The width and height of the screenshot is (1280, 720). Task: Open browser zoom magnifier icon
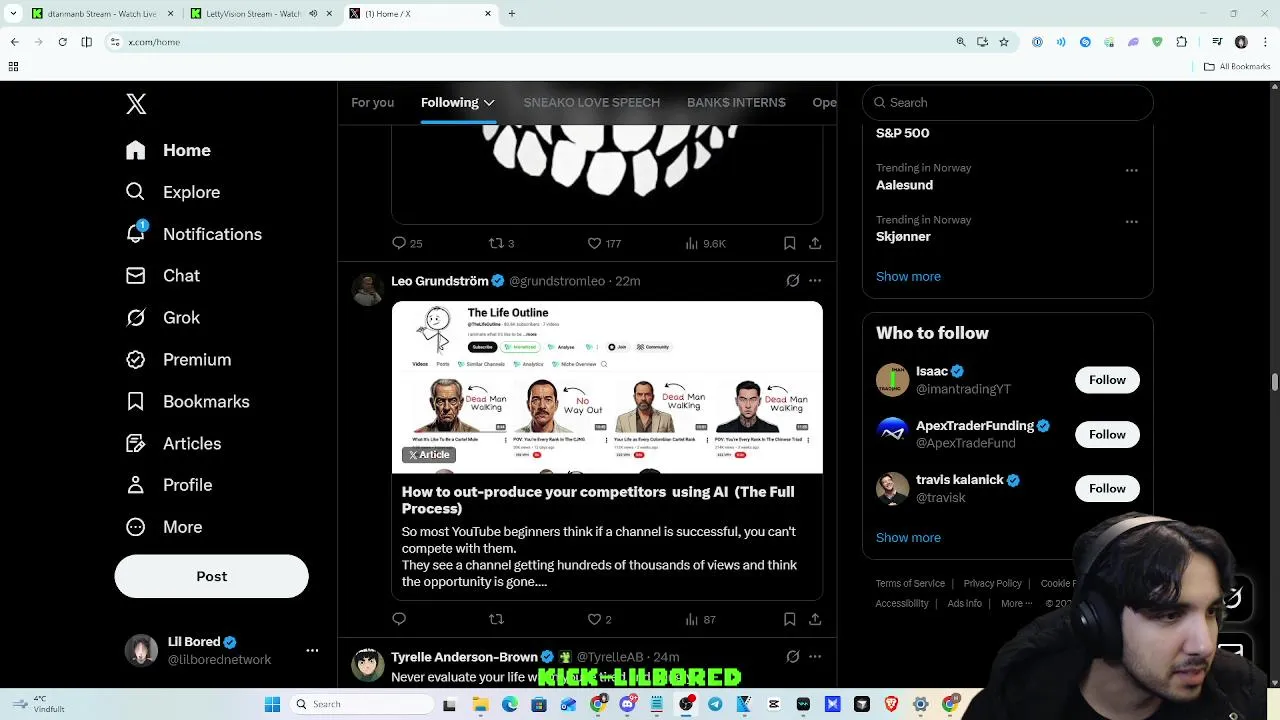[961, 42]
